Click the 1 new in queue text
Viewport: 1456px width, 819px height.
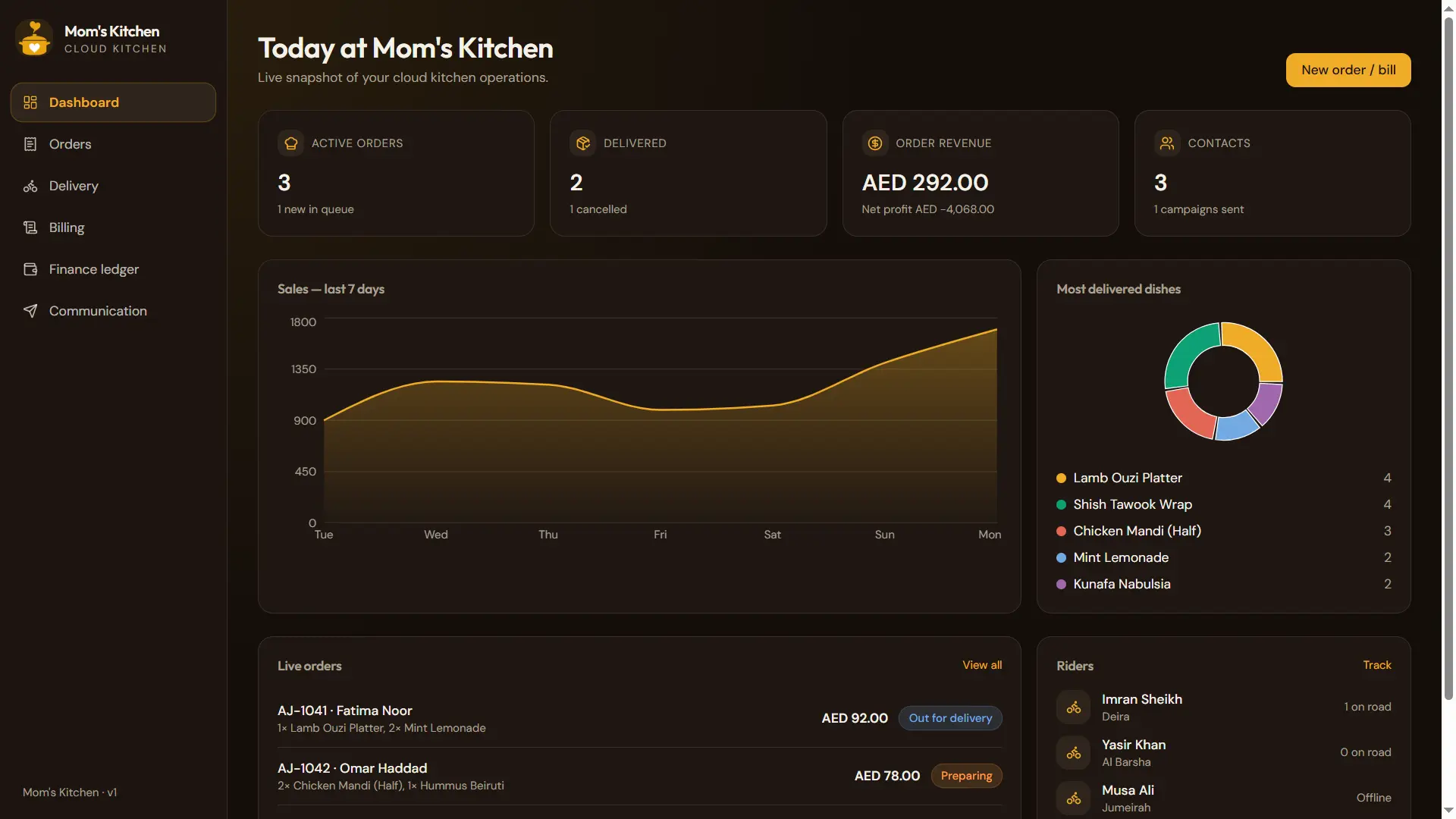tap(315, 209)
